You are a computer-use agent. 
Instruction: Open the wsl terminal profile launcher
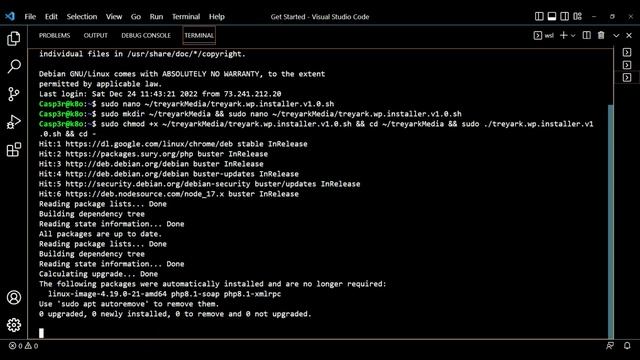click(544, 36)
